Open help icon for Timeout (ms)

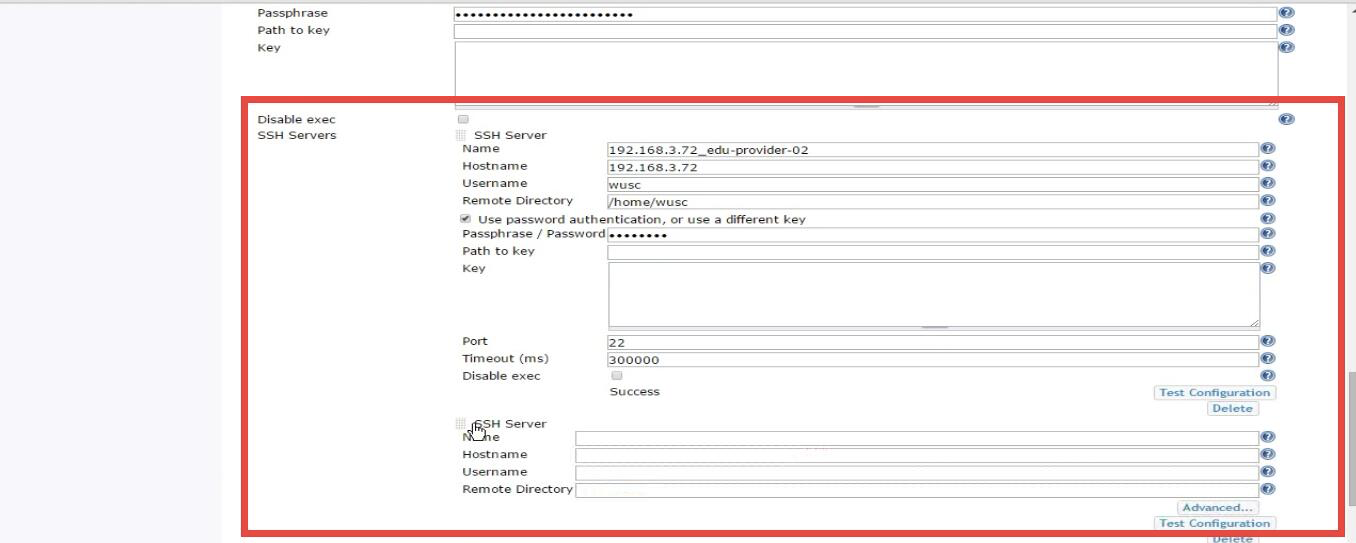coord(1268,359)
